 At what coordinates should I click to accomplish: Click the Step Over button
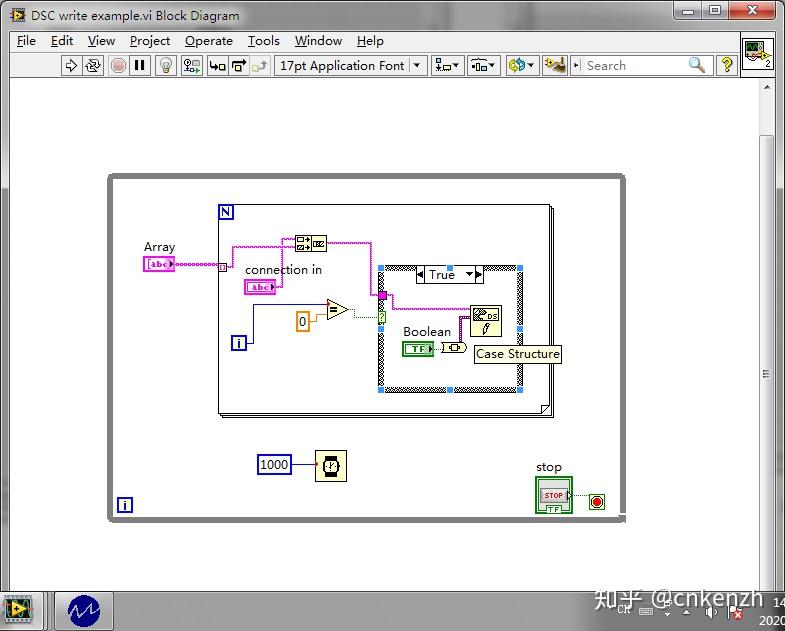coord(239,66)
